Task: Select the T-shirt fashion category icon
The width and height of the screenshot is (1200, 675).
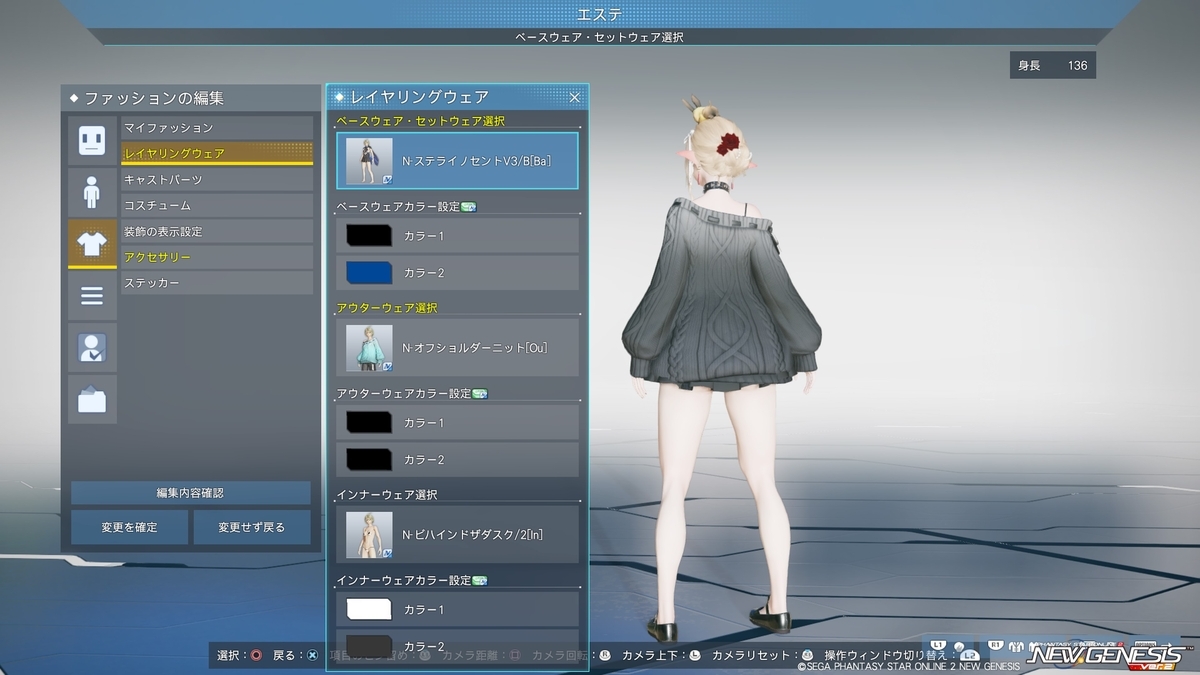Action: point(92,244)
